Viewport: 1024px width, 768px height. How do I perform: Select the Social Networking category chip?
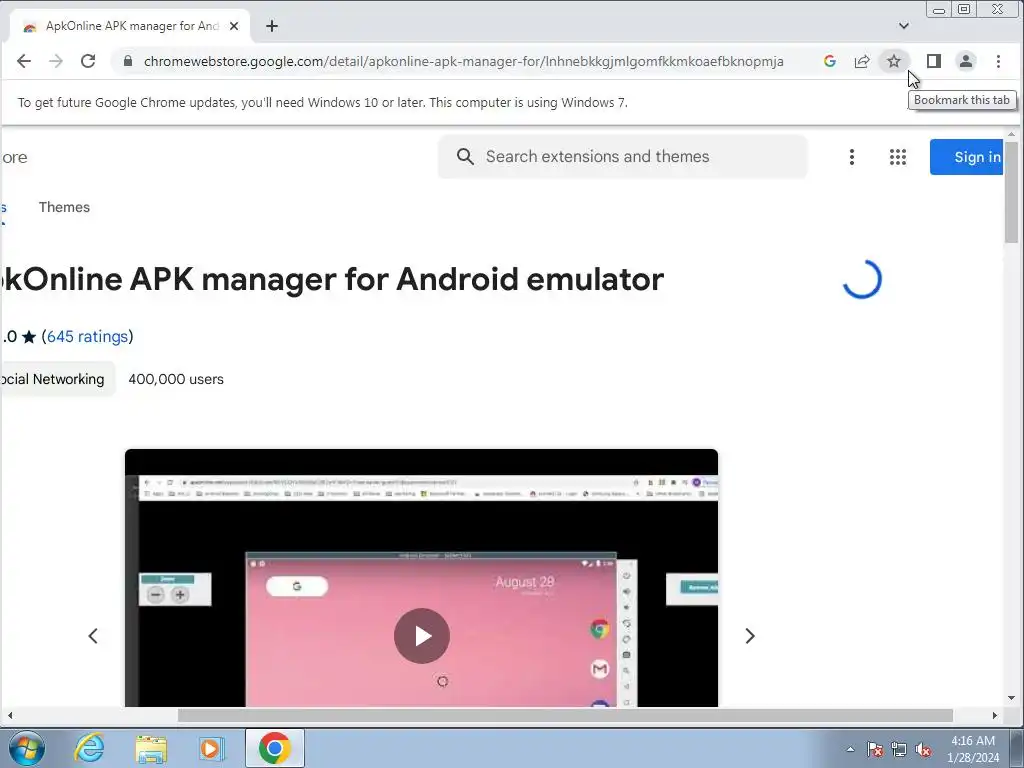pos(57,379)
